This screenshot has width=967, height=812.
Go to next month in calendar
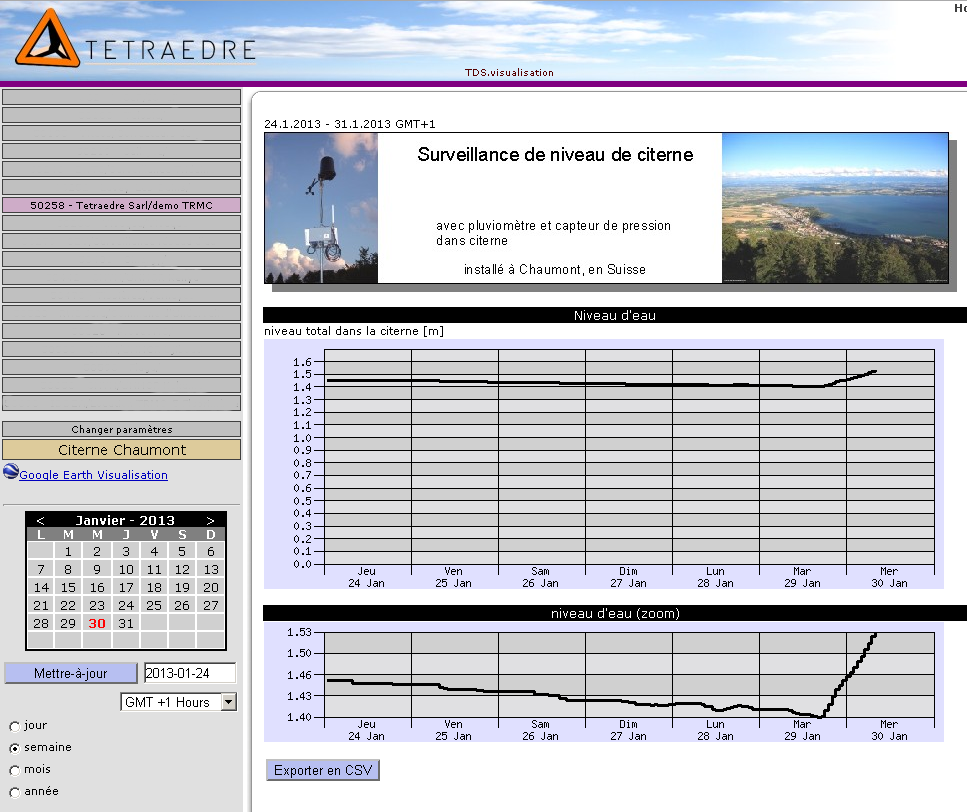210,520
